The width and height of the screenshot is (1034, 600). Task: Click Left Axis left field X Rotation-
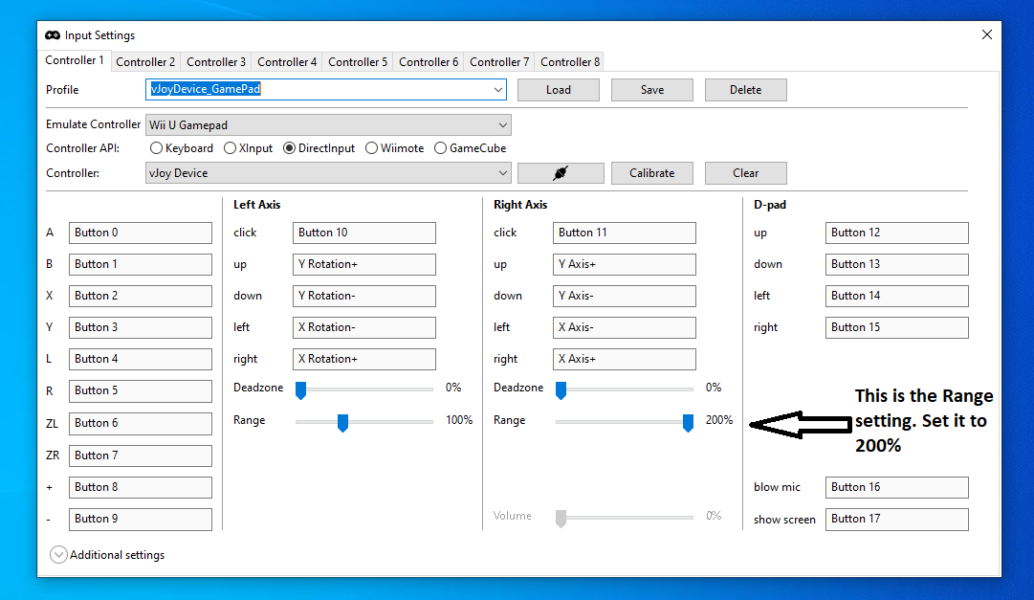click(x=364, y=328)
